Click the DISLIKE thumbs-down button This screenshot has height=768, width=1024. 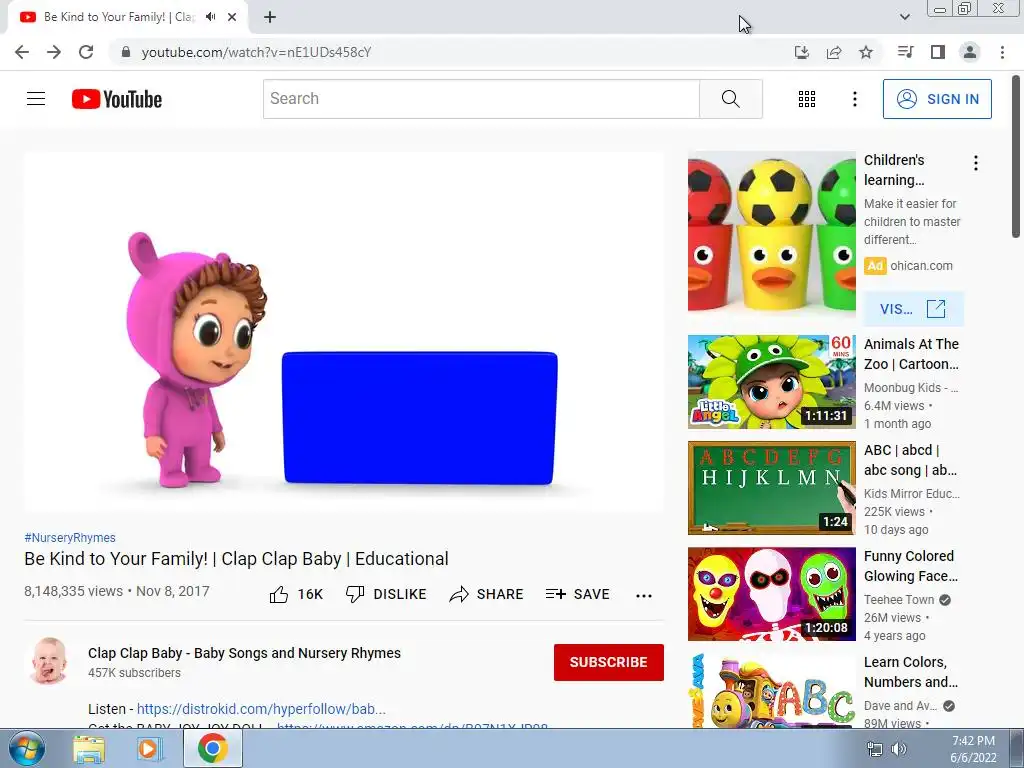click(x=386, y=594)
